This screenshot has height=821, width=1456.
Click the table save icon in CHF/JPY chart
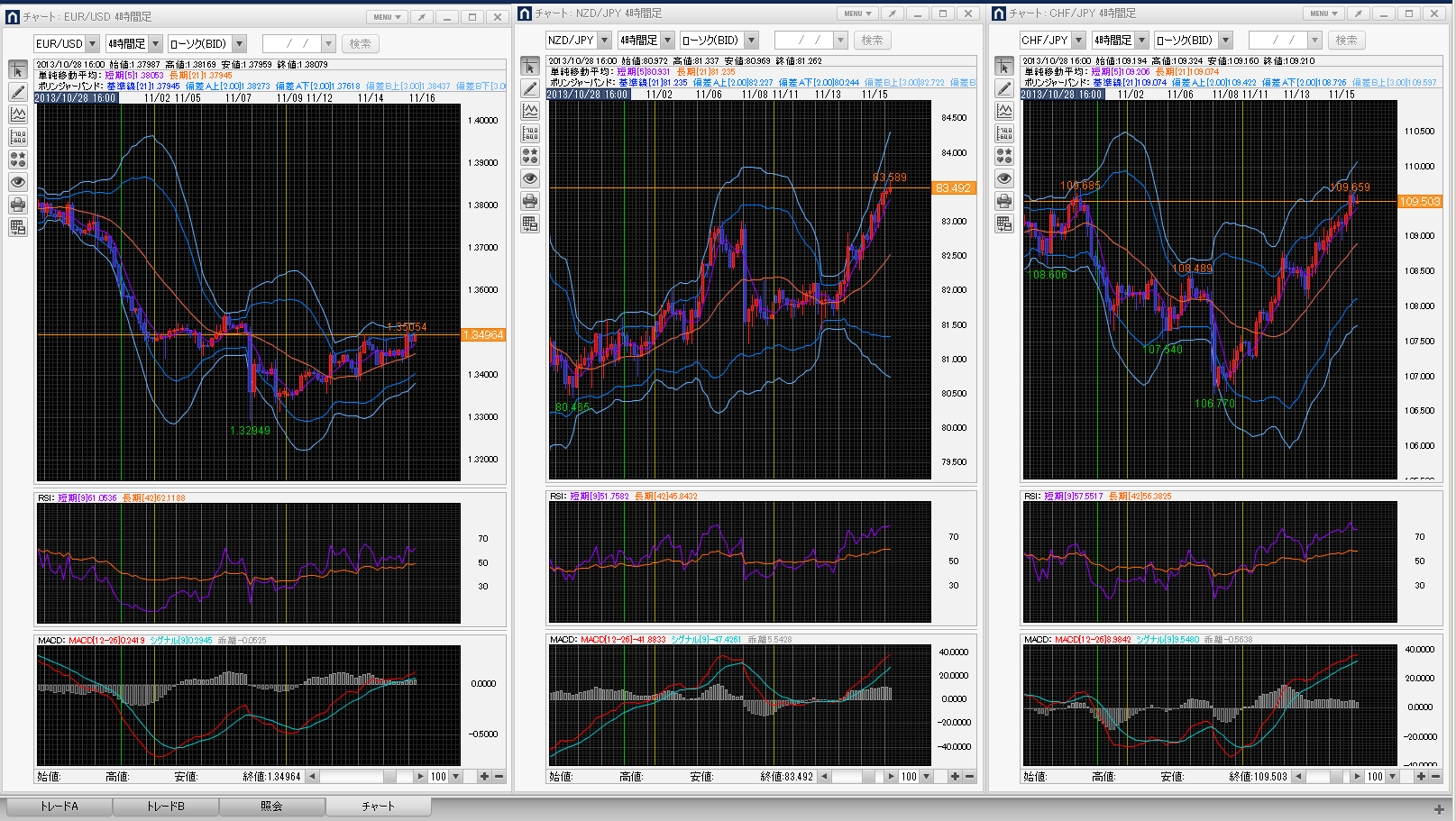[x=1004, y=223]
